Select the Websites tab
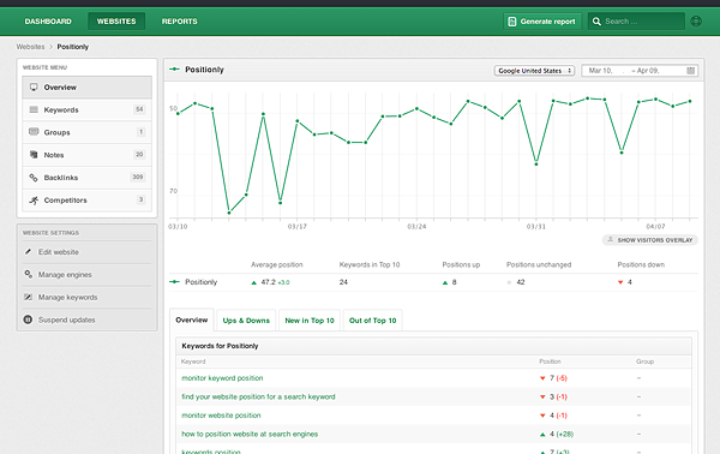 tap(116, 21)
